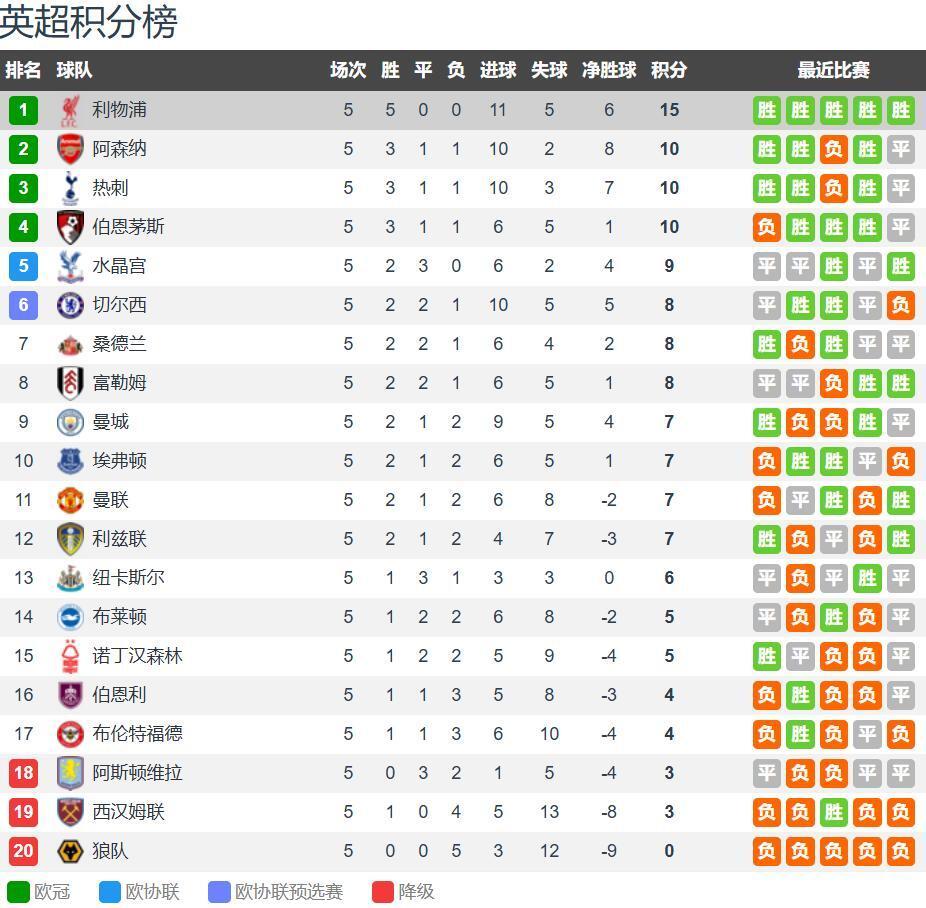This screenshot has width=926, height=908.
Task: Click the Manchester United crest icon
Action: tap(70, 500)
